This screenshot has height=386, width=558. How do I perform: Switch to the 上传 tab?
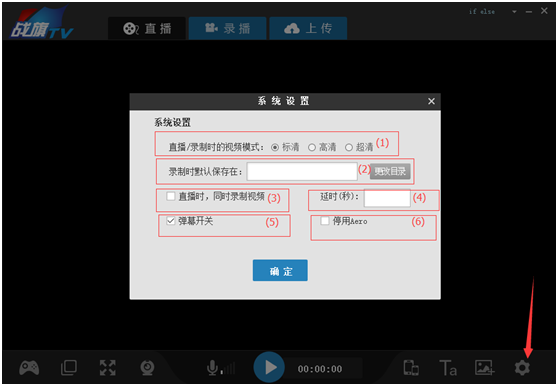pos(308,28)
